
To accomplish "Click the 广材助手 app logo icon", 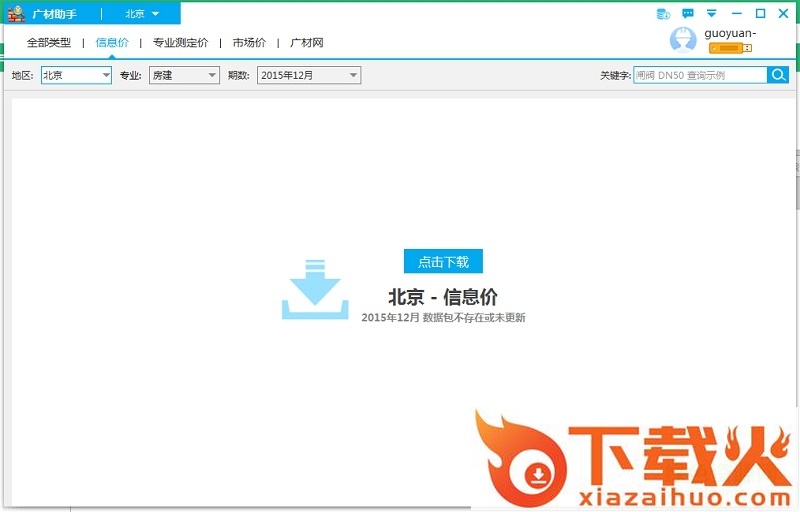I will click(16, 14).
